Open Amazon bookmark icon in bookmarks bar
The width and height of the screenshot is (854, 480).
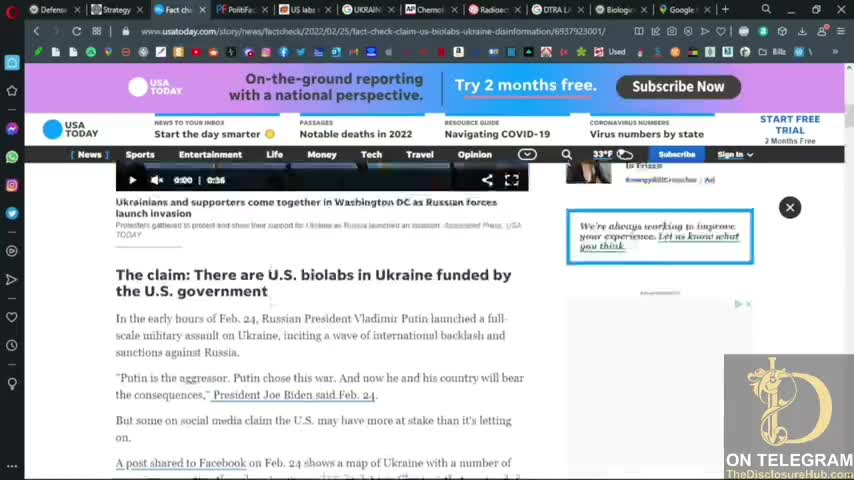click(x=459, y=52)
